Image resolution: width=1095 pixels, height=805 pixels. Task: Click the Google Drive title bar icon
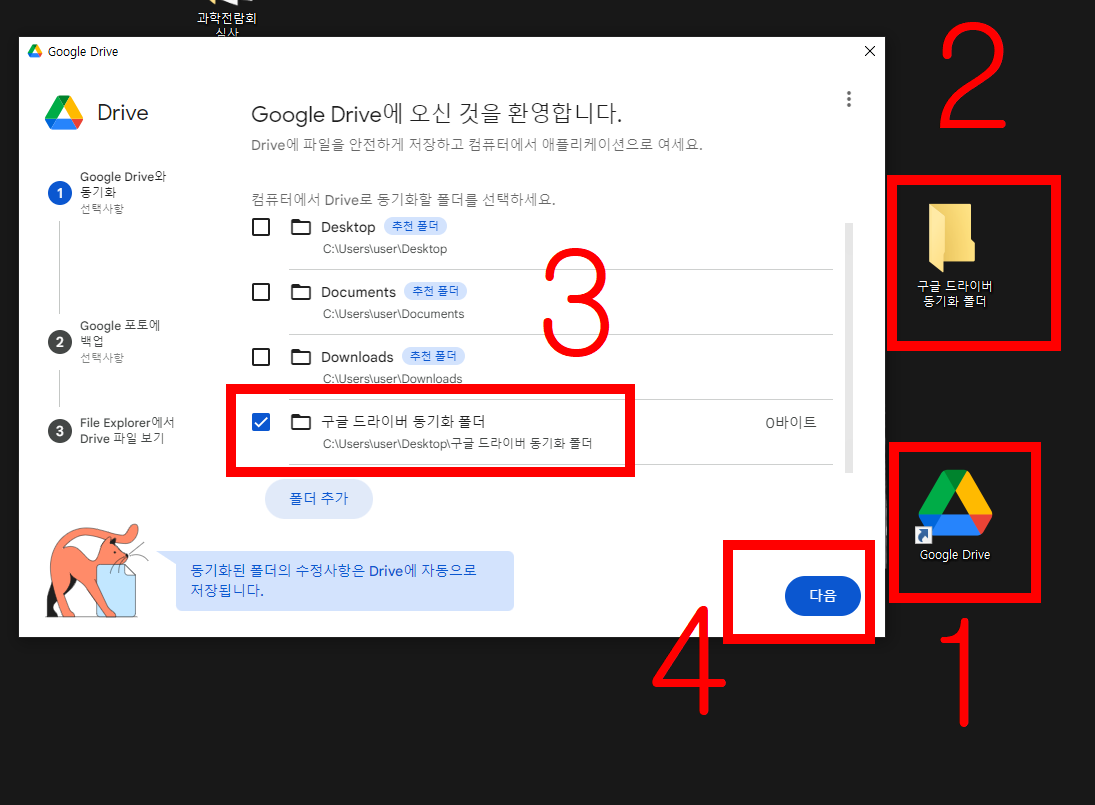(35, 51)
